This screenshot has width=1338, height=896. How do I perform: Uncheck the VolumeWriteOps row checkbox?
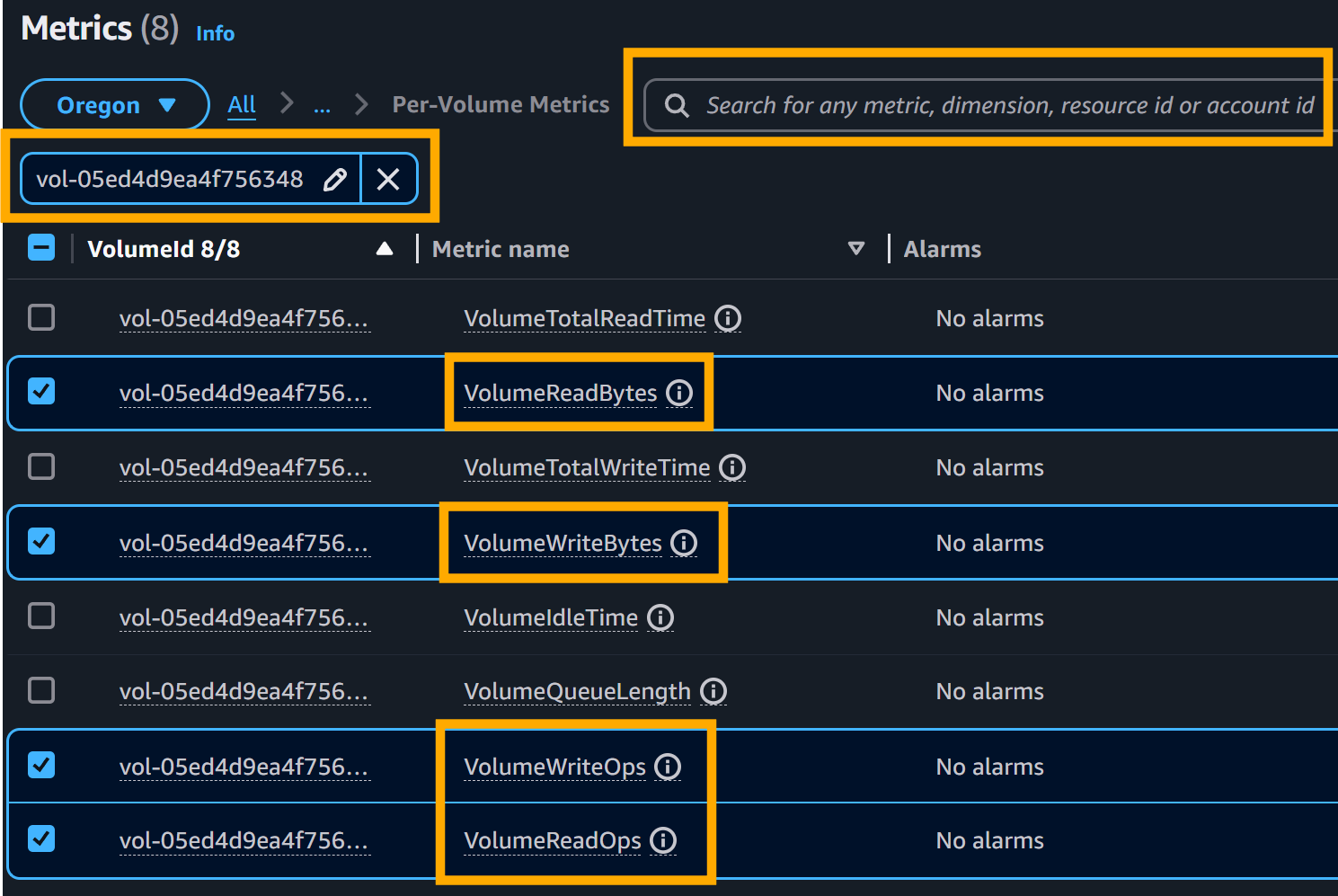(x=41, y=765)
